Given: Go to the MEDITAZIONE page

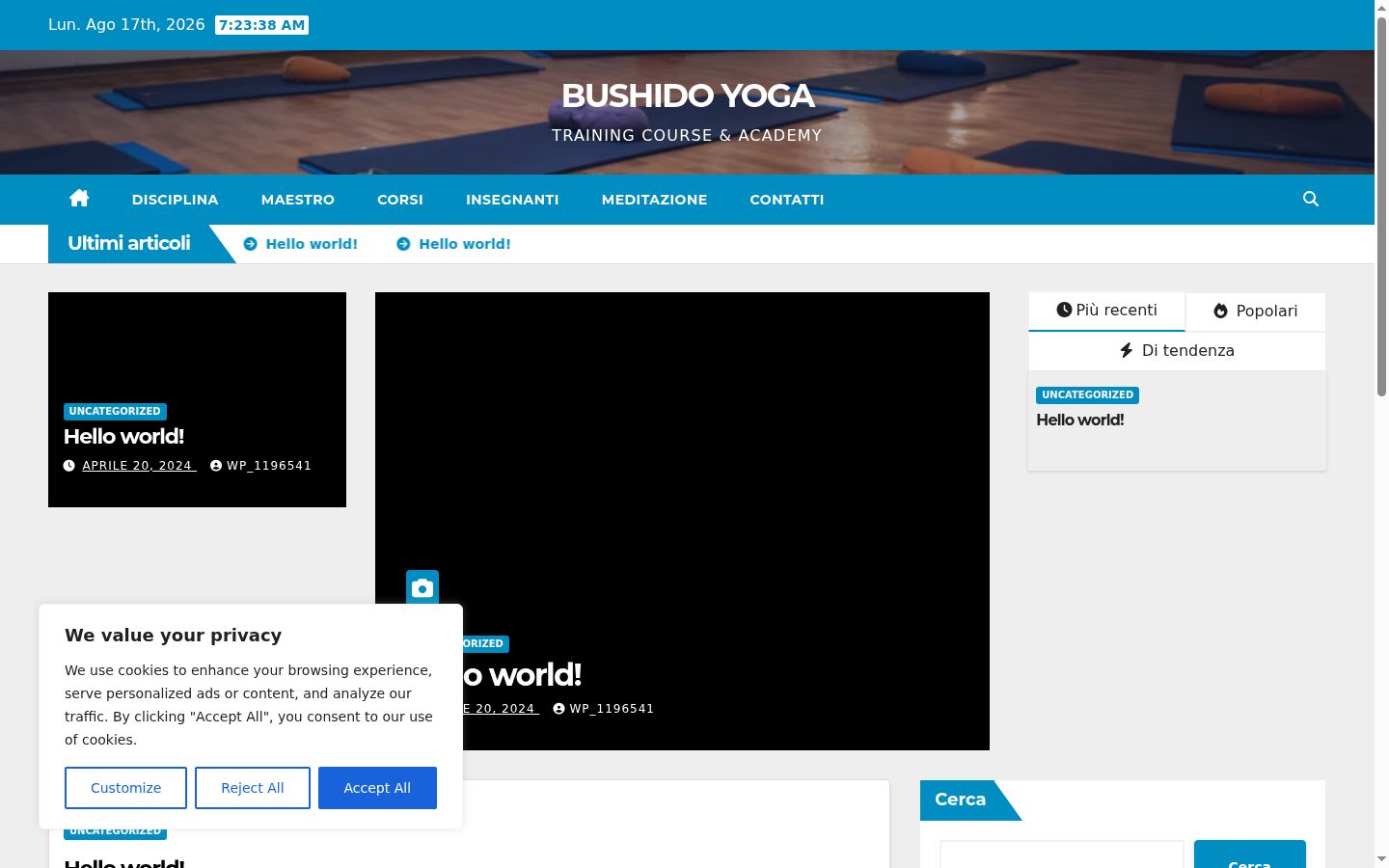Looking at the screenshot, I should point(655,200).
